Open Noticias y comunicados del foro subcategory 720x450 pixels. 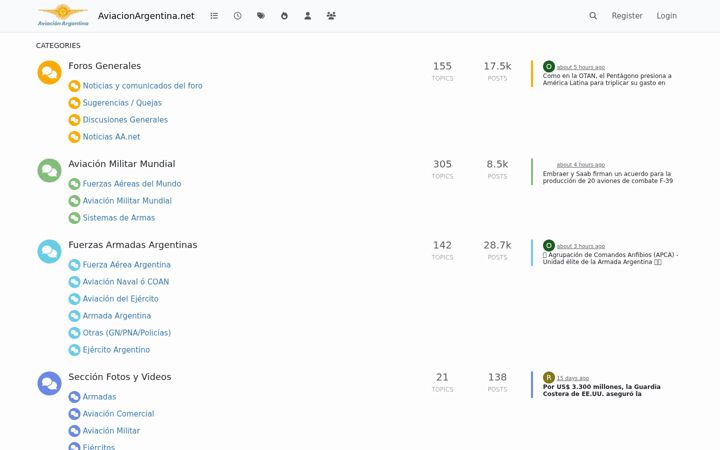coord(142,86)
